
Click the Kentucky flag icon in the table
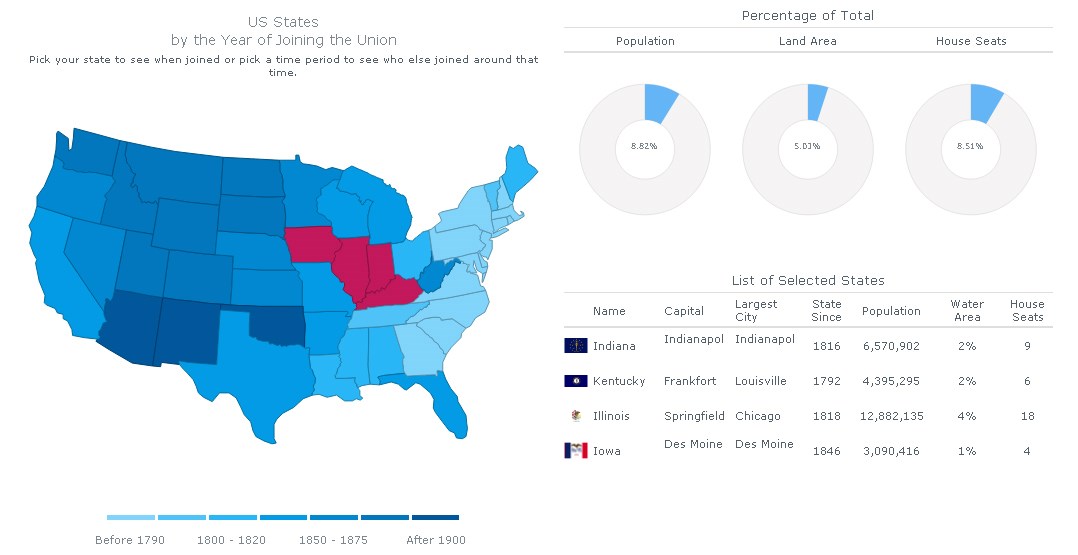[575, 381]
